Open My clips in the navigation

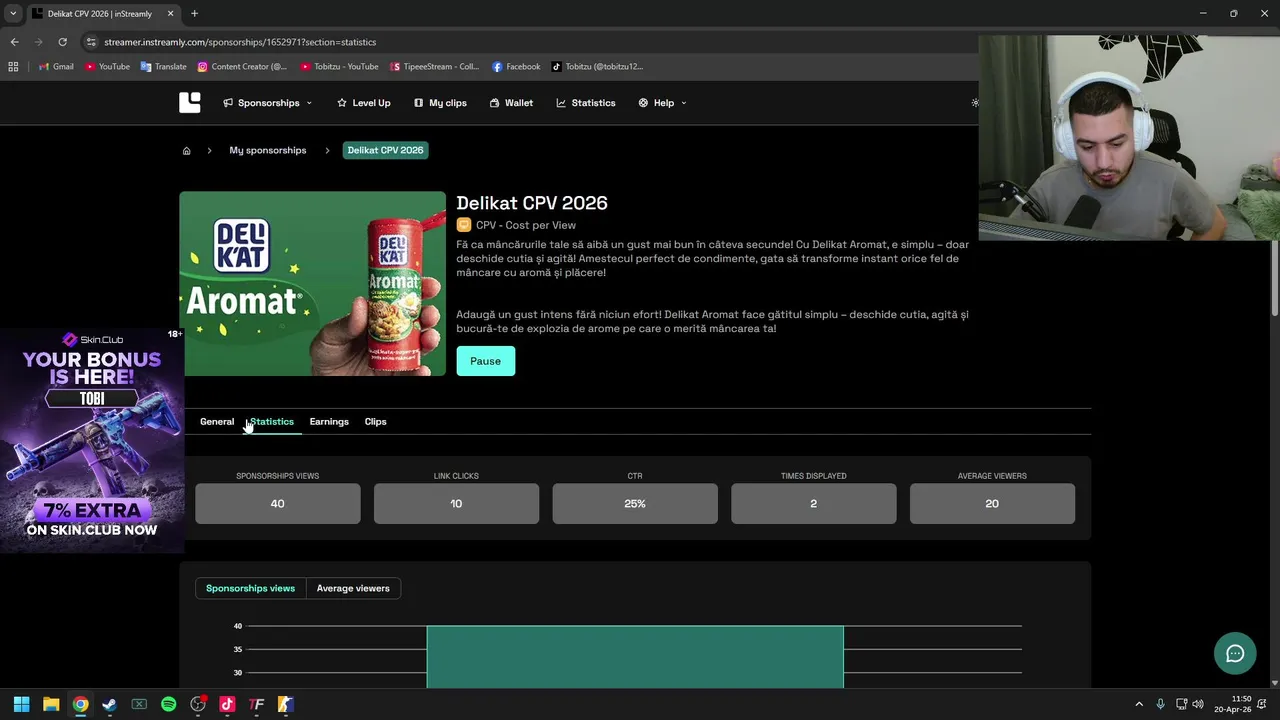click(440, 103)
